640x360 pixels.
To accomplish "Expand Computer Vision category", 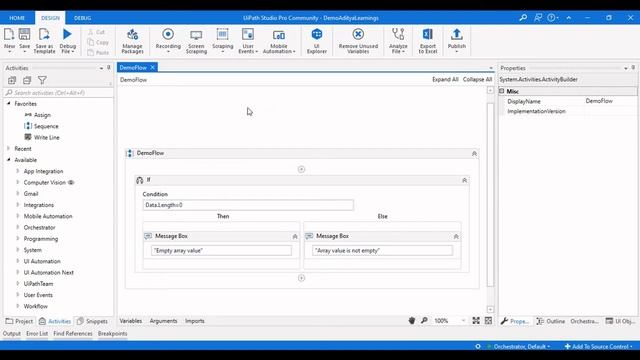I will [18, 182].
